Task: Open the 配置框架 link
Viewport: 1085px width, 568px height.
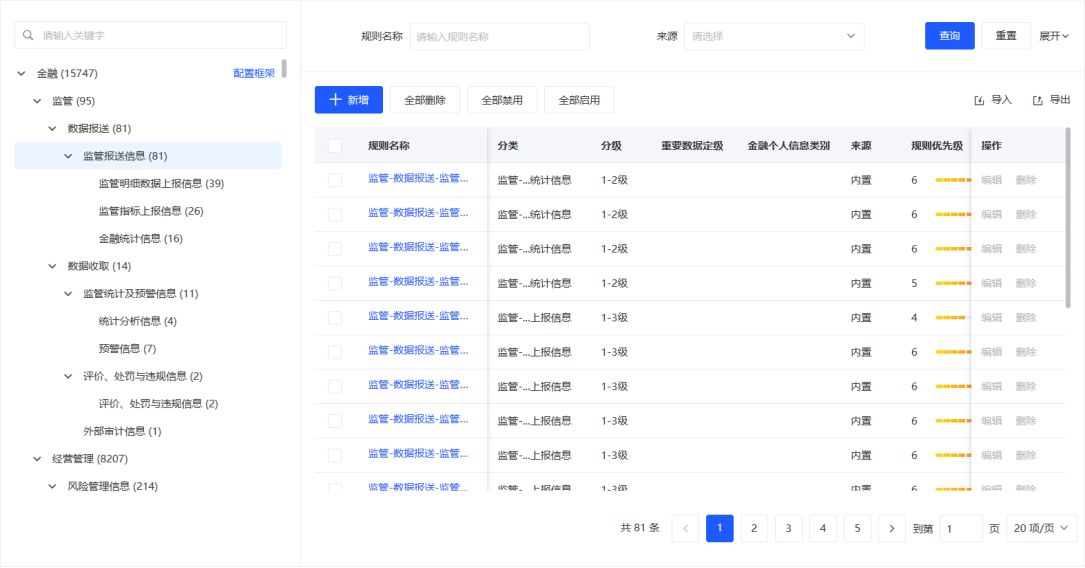Action: 254,73
